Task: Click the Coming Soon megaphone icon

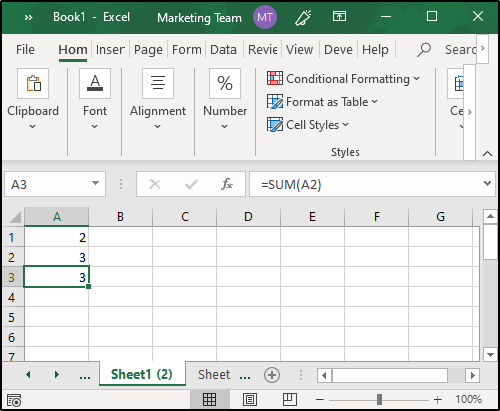Action: coord(303,17)
